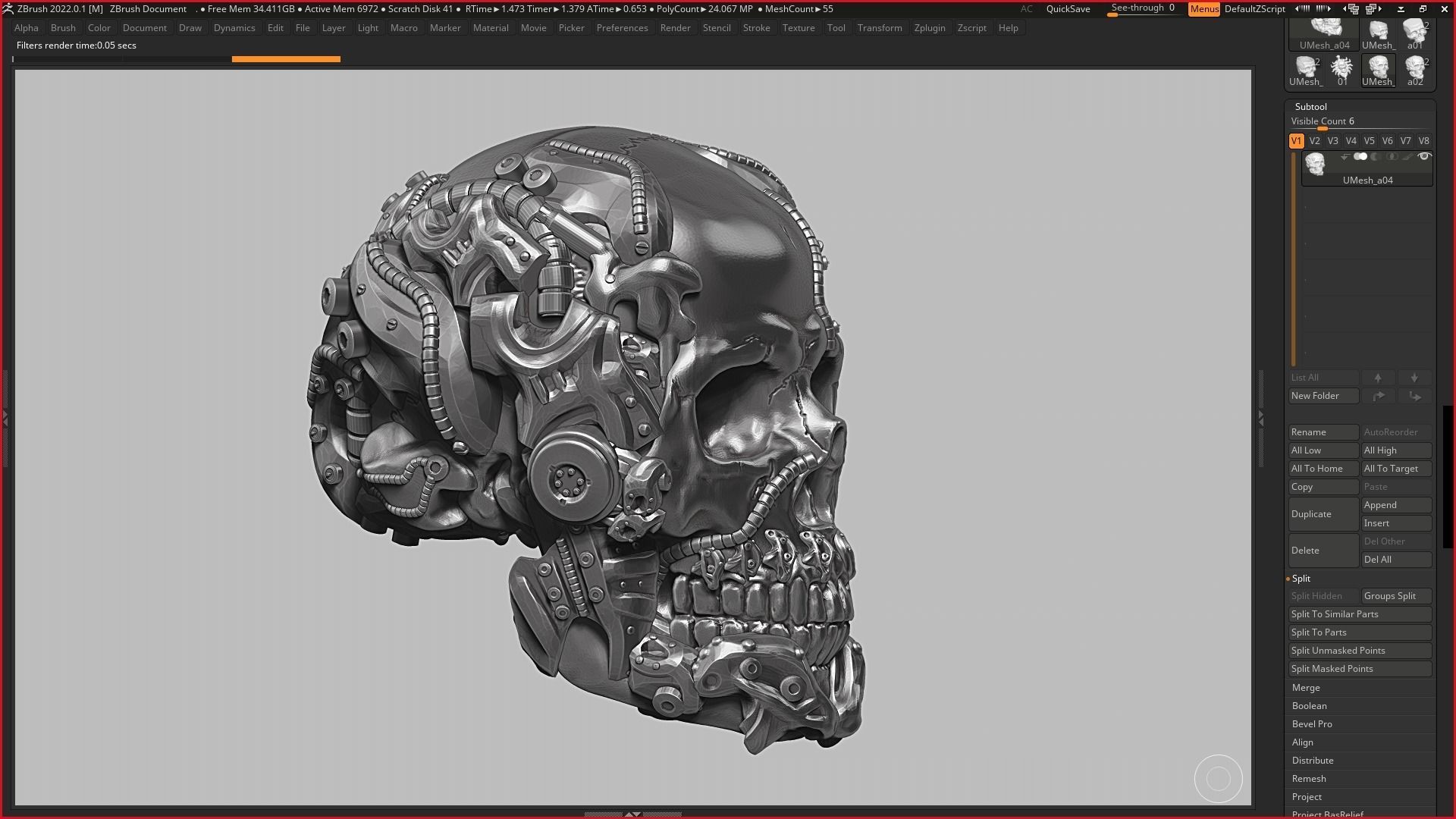Click the UMesh_a04 subtool skull thumbnail
The image size is (1456, 819).
[x=1315, y=163]
